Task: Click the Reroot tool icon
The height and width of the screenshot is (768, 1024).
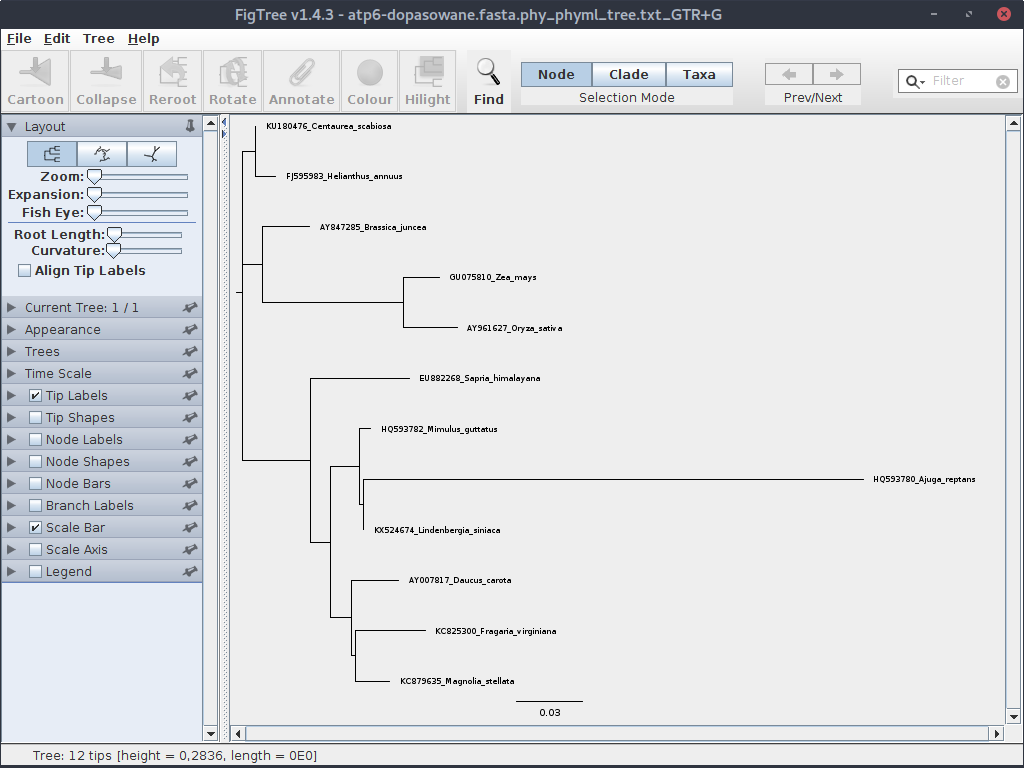Action: (173, 80)
